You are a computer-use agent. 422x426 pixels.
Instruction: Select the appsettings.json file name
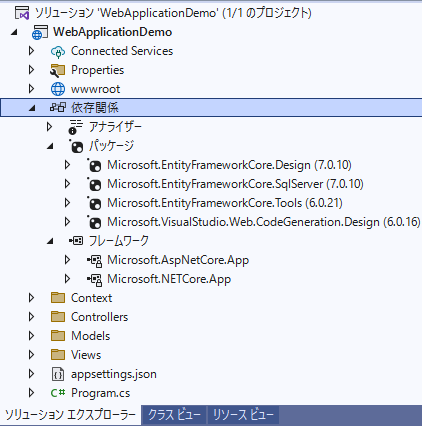[114, 374]
